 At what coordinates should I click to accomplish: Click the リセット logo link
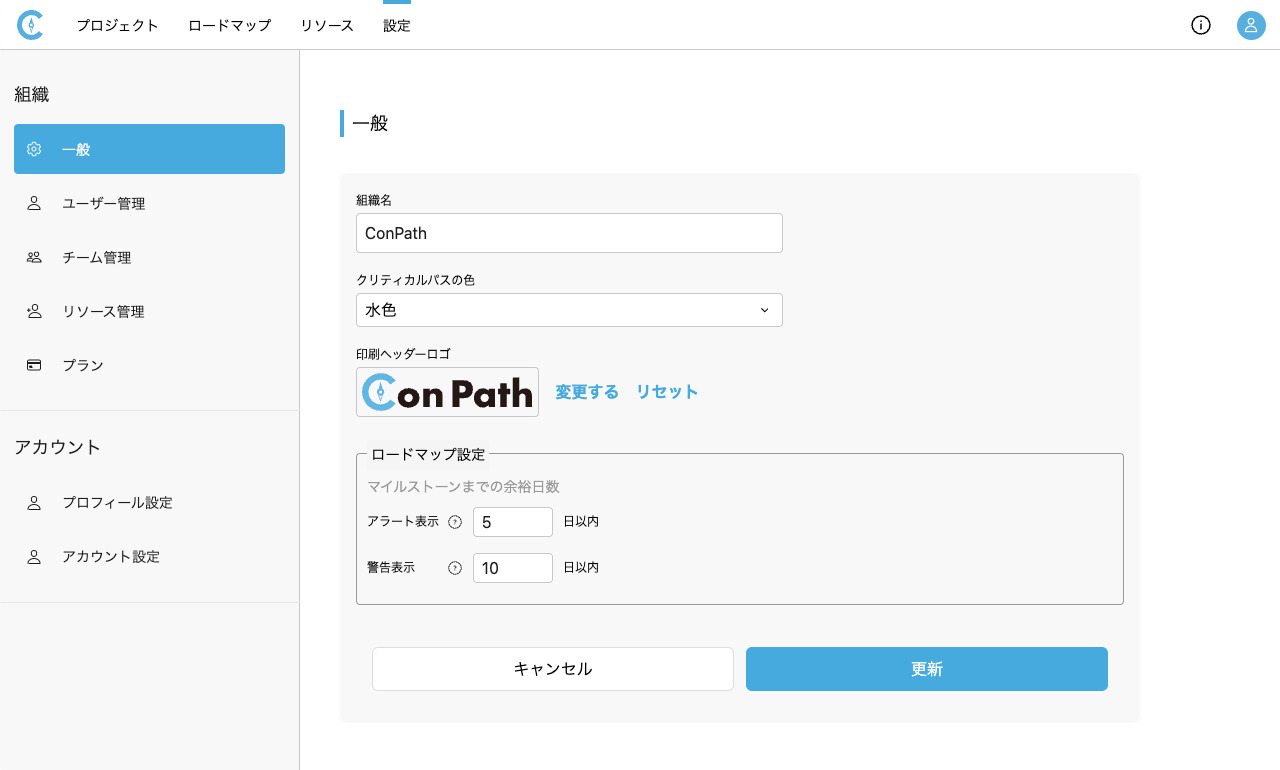[667, 392]
